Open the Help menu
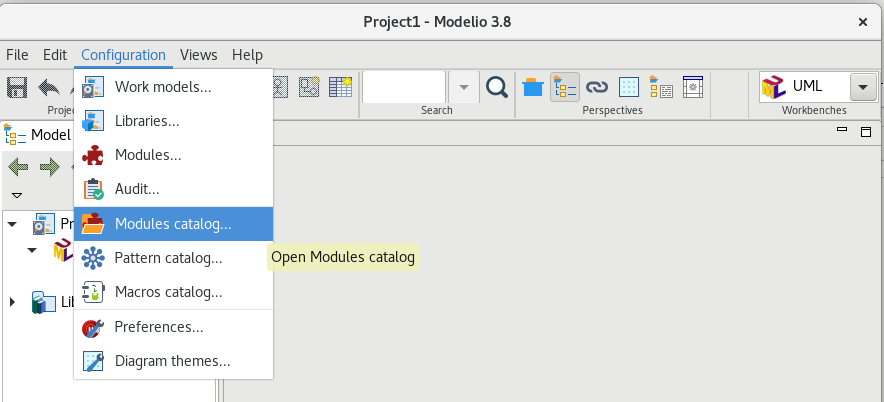 [247, 55]
